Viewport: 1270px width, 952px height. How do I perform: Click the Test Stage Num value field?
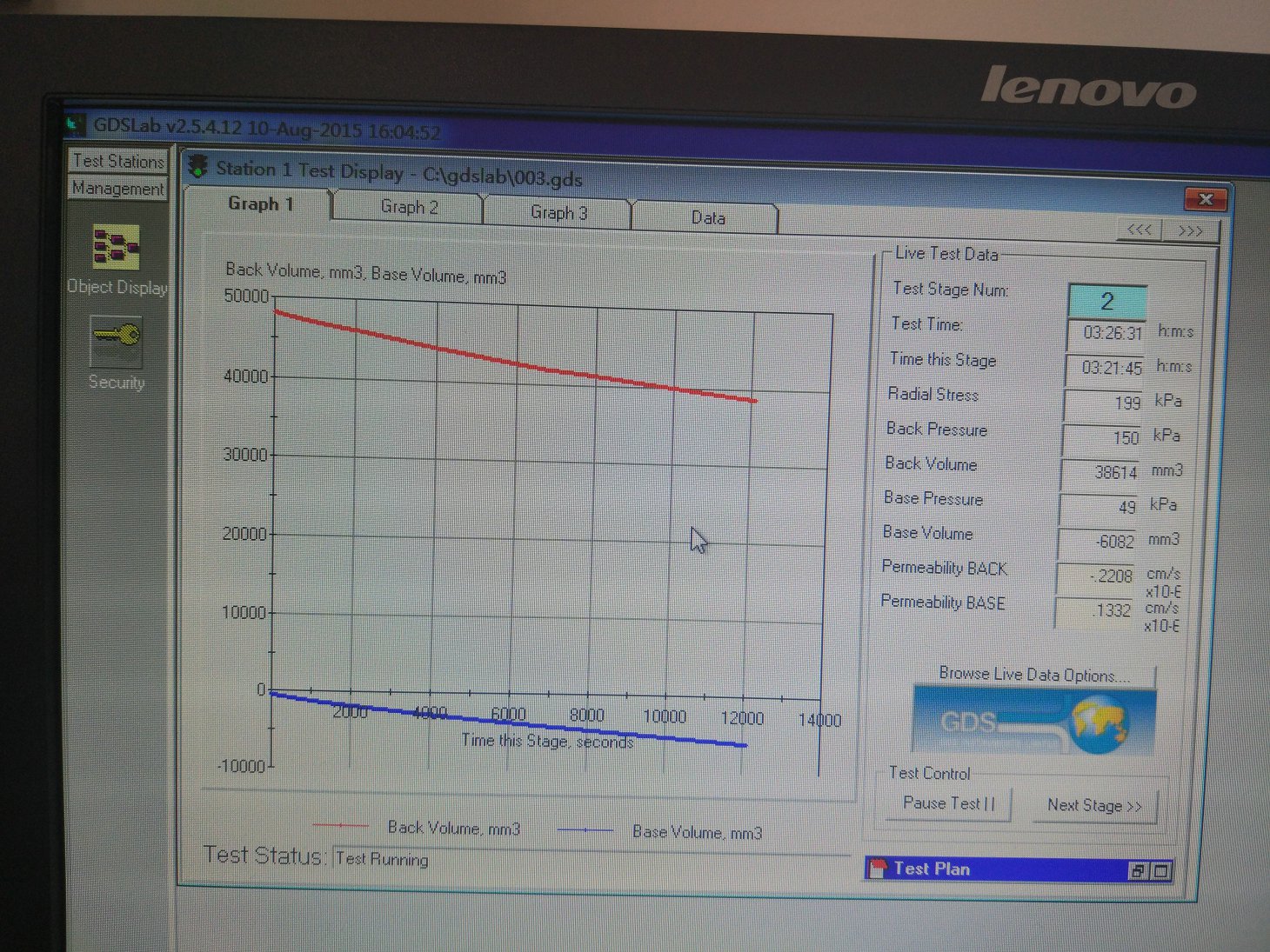click(1106, 302)
